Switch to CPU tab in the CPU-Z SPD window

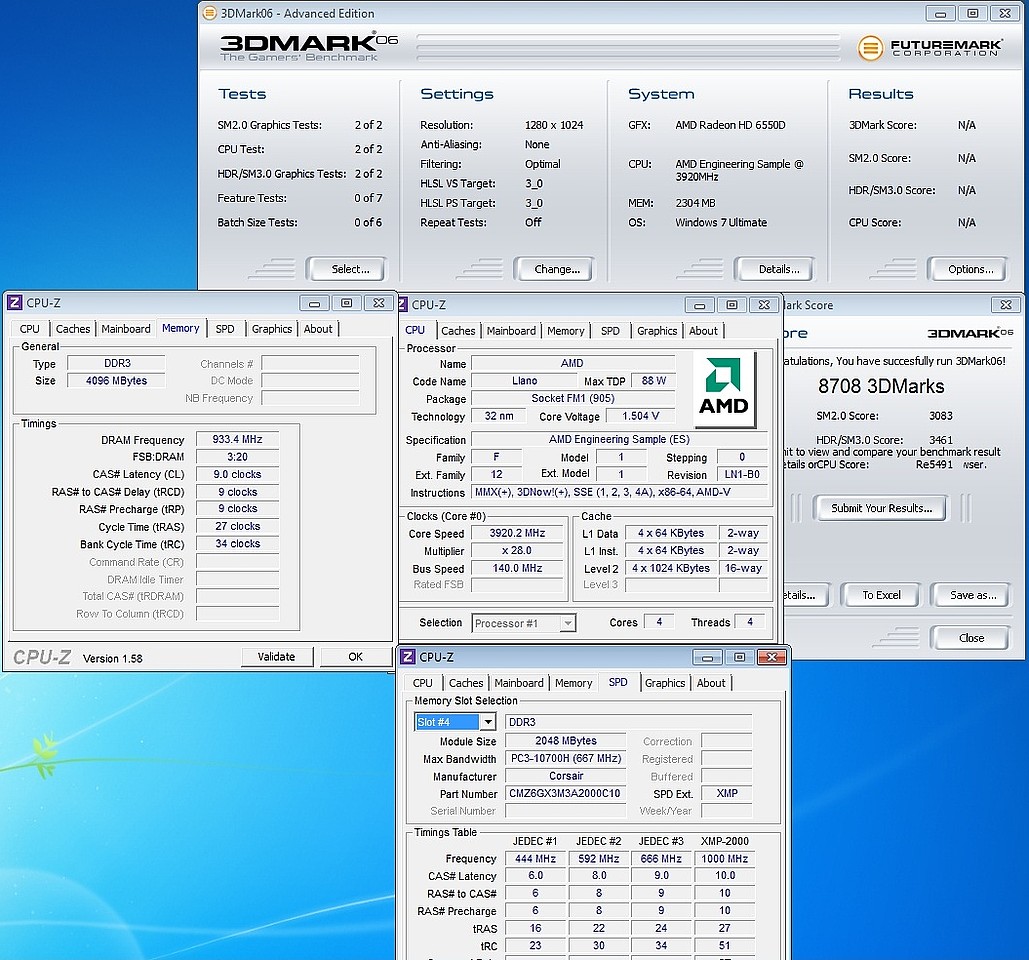click(x=423, y=683)
